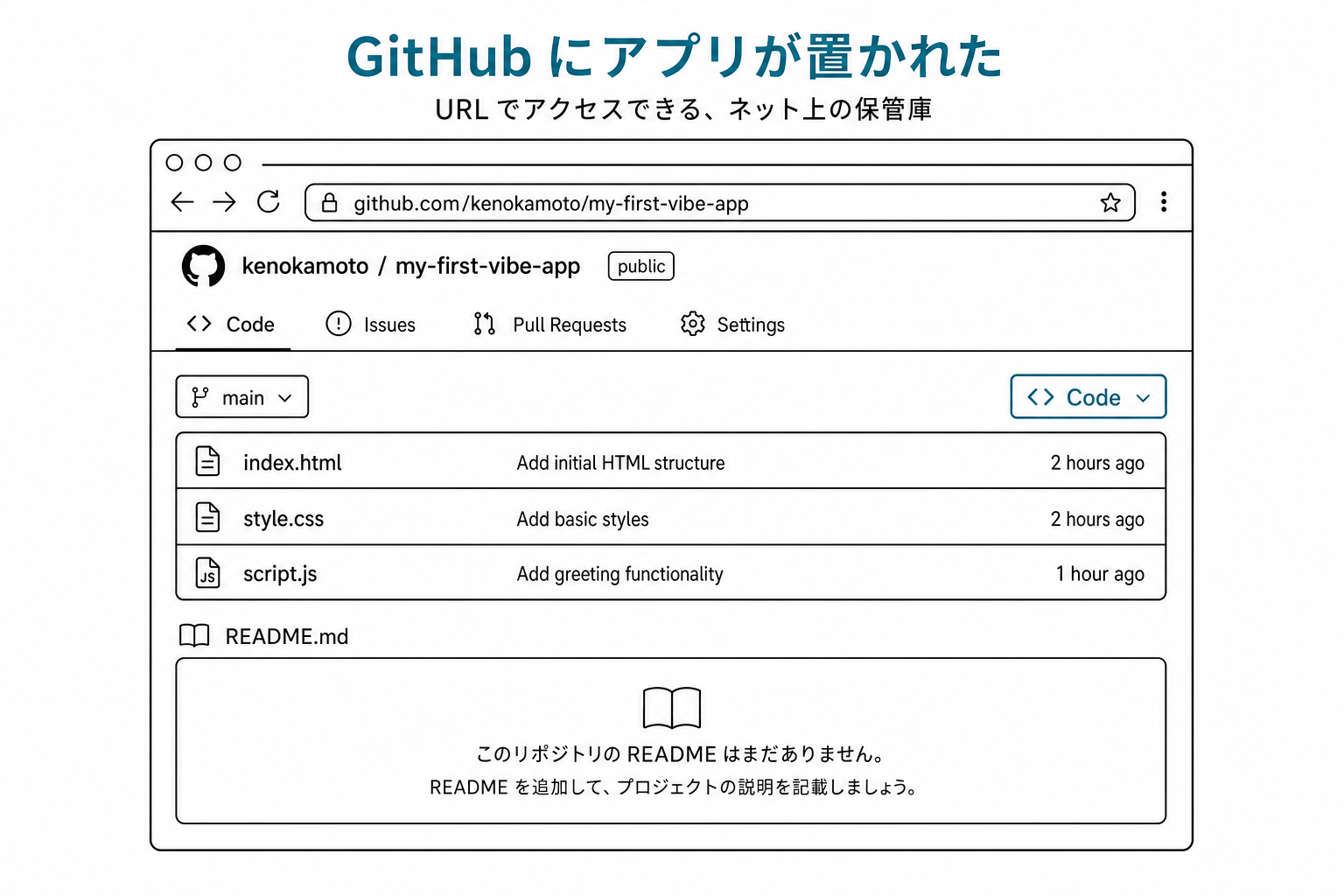Click the public visibility badge

641,266
